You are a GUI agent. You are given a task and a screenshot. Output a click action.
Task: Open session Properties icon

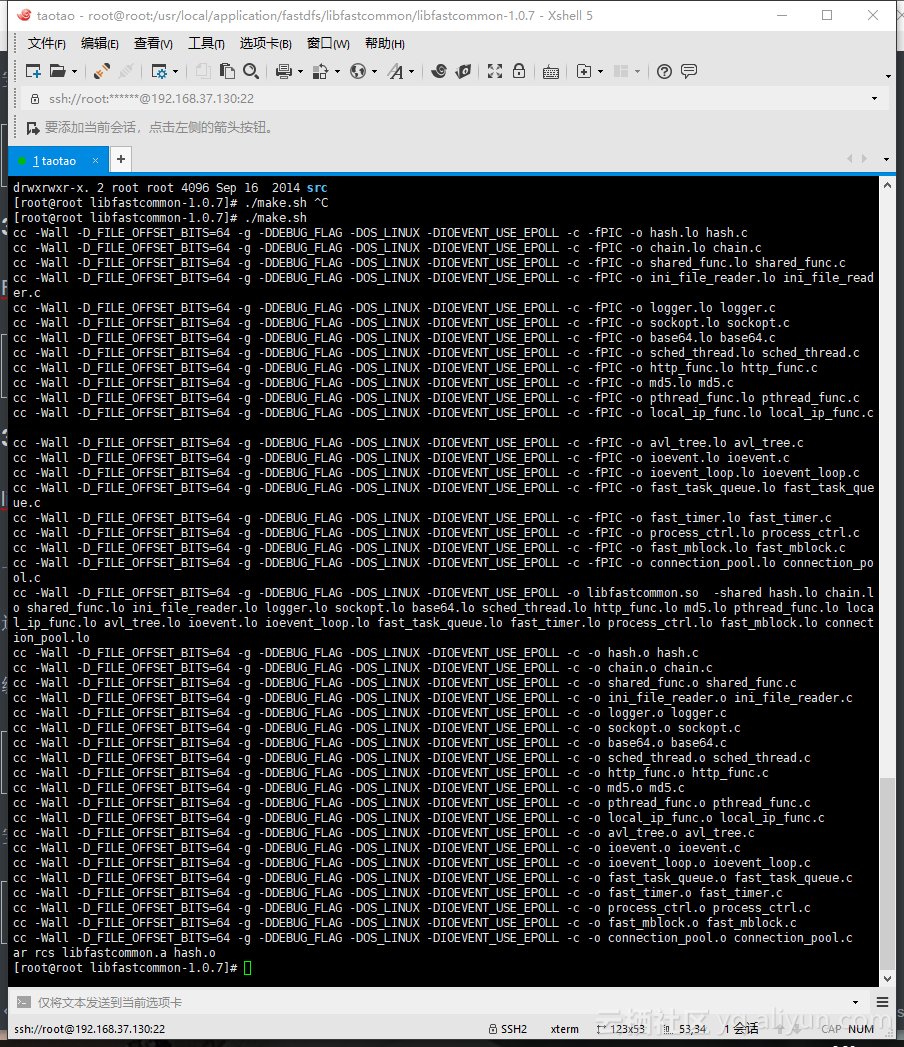point(159,71)
